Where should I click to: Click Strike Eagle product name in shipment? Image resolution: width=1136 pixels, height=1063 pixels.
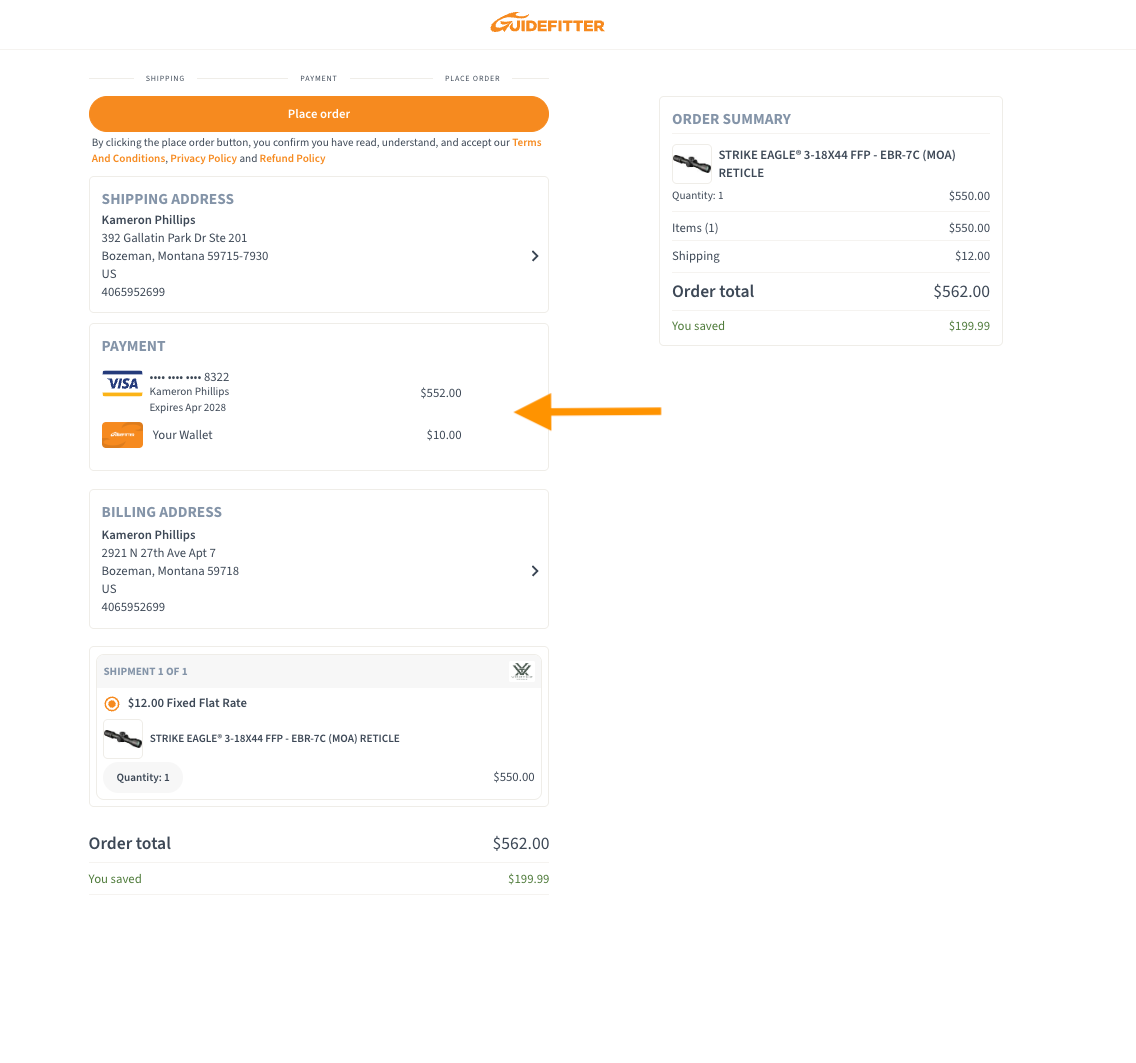click(x=275, y=738)
